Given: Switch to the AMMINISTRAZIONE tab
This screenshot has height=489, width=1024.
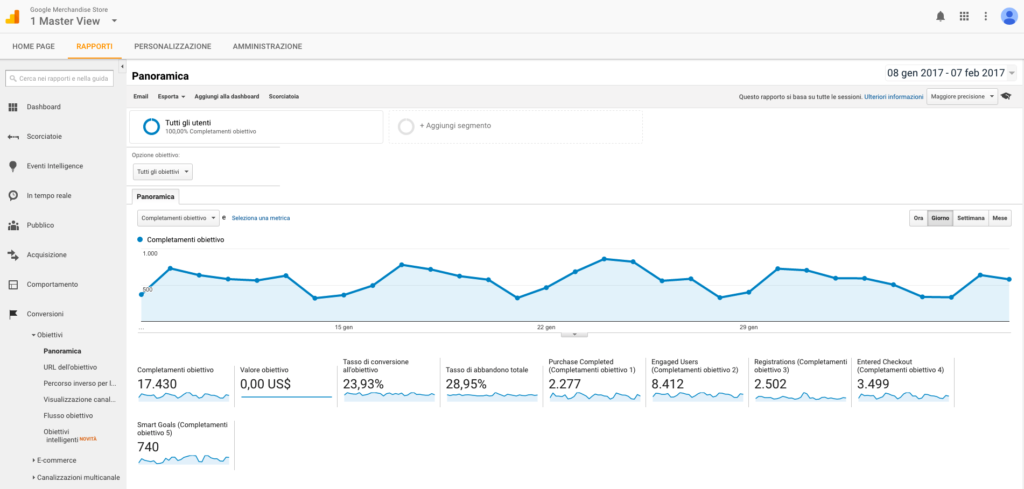Looking at the screenshot, I should point(267,46).
